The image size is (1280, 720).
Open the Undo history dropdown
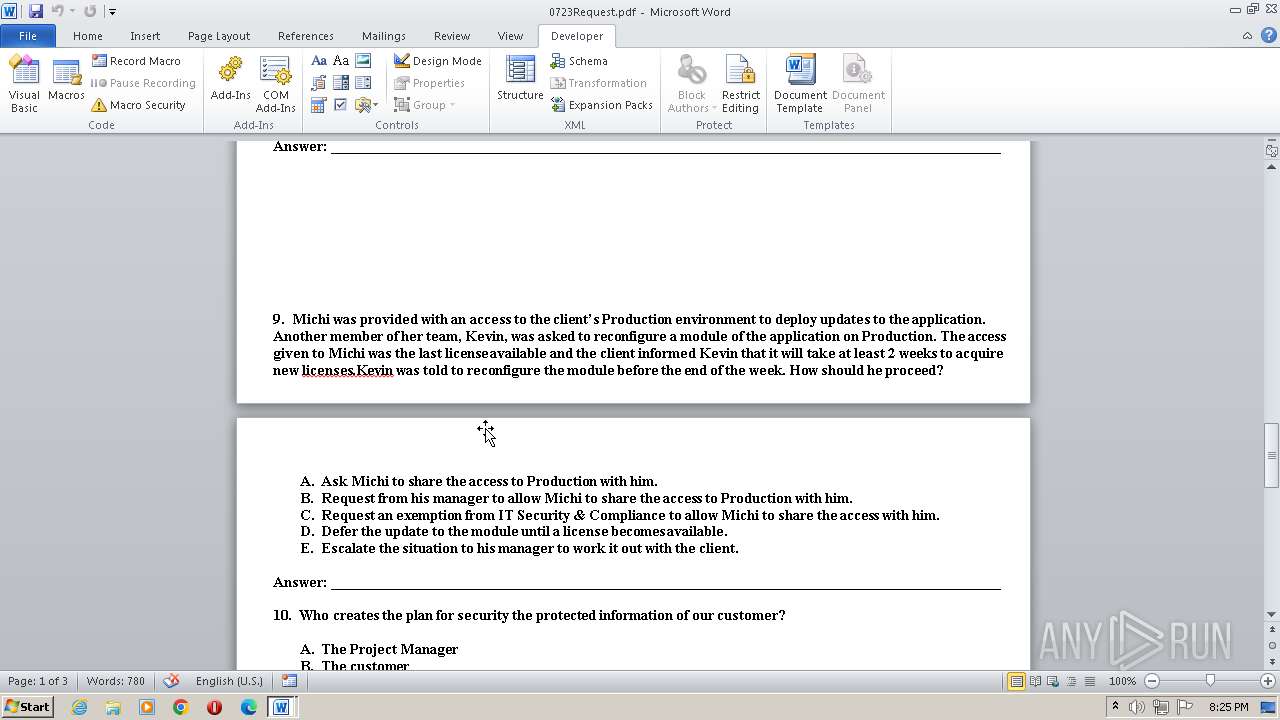click(72, 11)
